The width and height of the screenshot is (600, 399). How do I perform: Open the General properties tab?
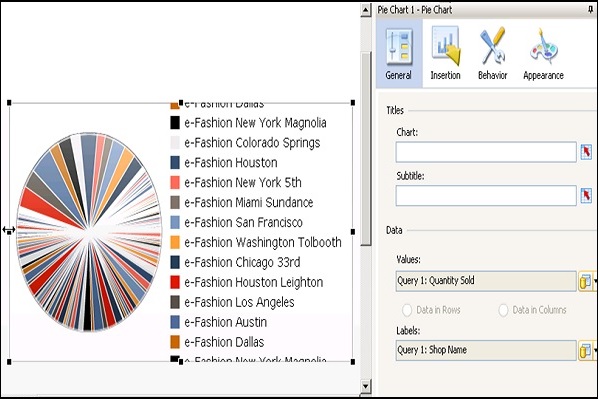[x=399, y=54]
